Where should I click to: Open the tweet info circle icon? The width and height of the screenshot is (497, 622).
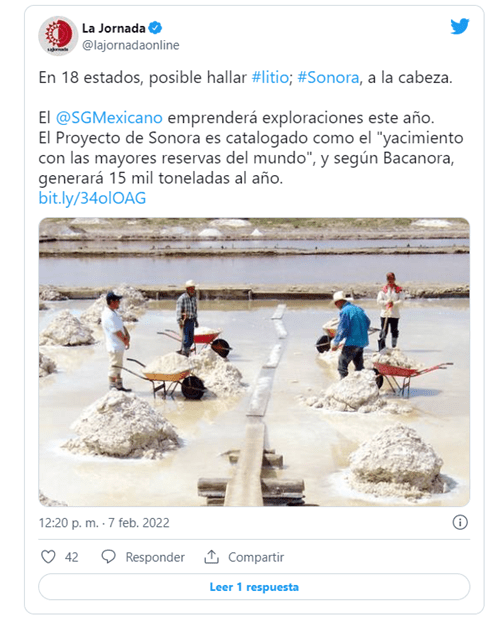coord(460,522)
